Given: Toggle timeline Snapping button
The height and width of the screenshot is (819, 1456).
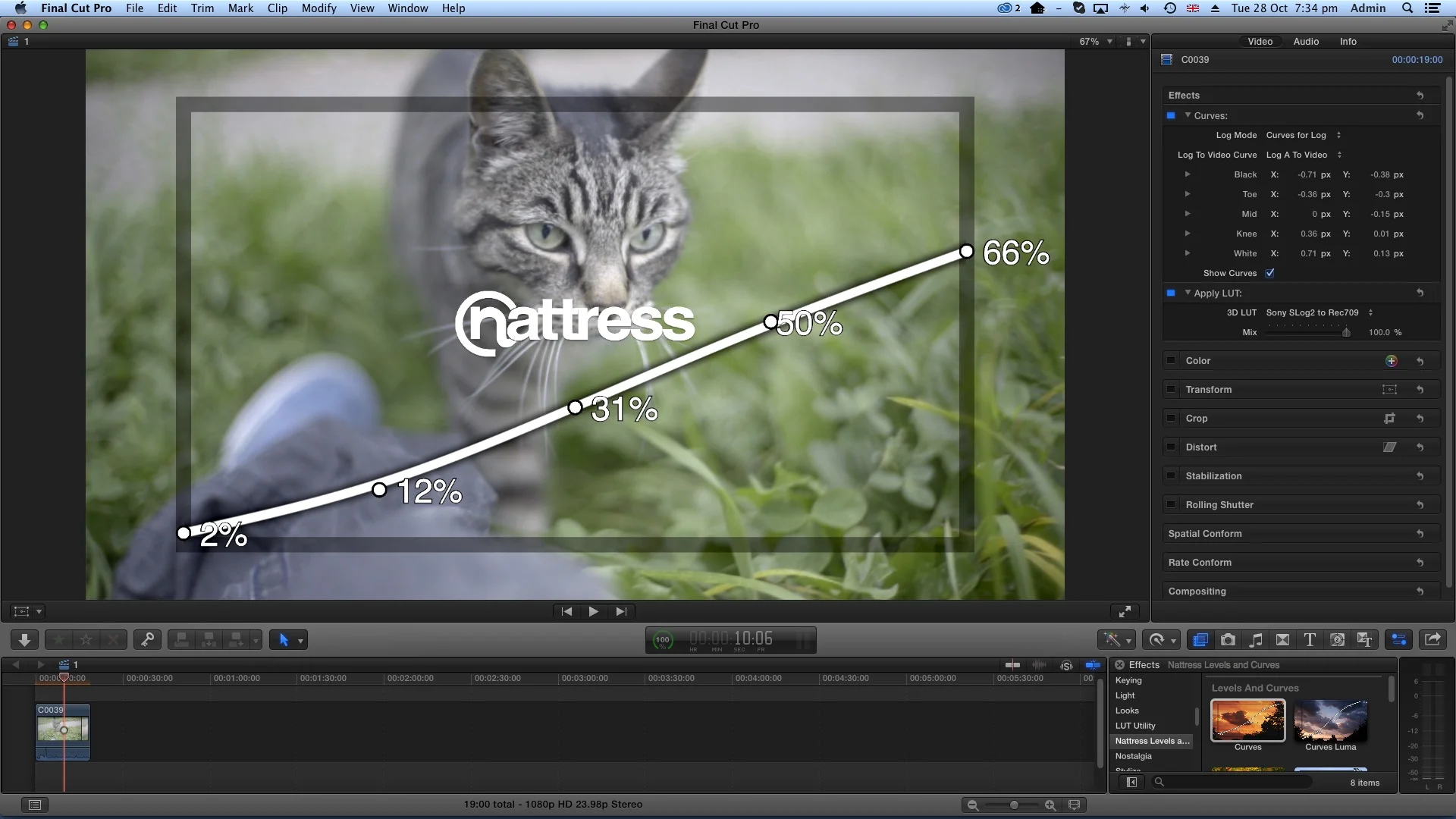Looking at the screenshot, I should click(x=1093, y=665).
